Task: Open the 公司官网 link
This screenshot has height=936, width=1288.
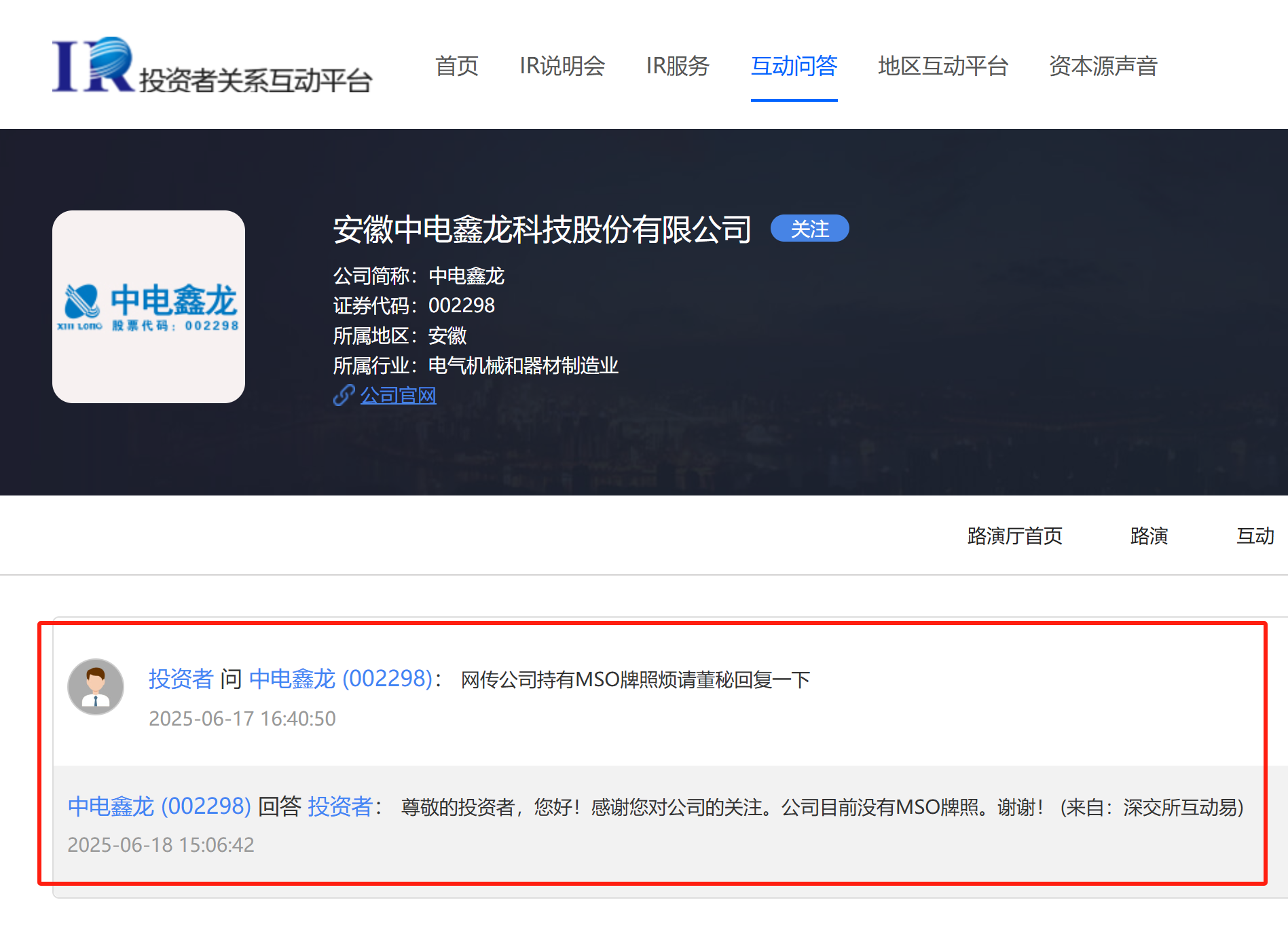Action: 398,395
